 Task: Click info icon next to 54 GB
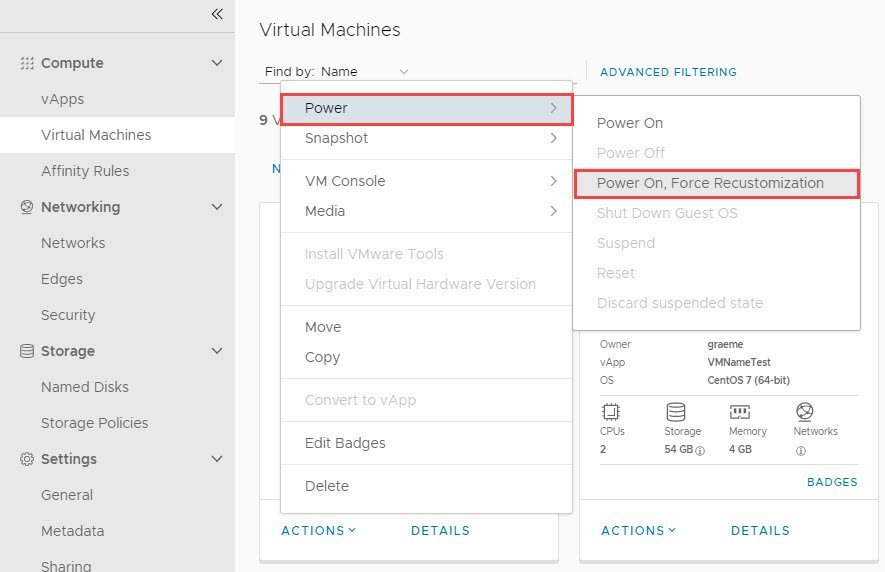[700, 451]
